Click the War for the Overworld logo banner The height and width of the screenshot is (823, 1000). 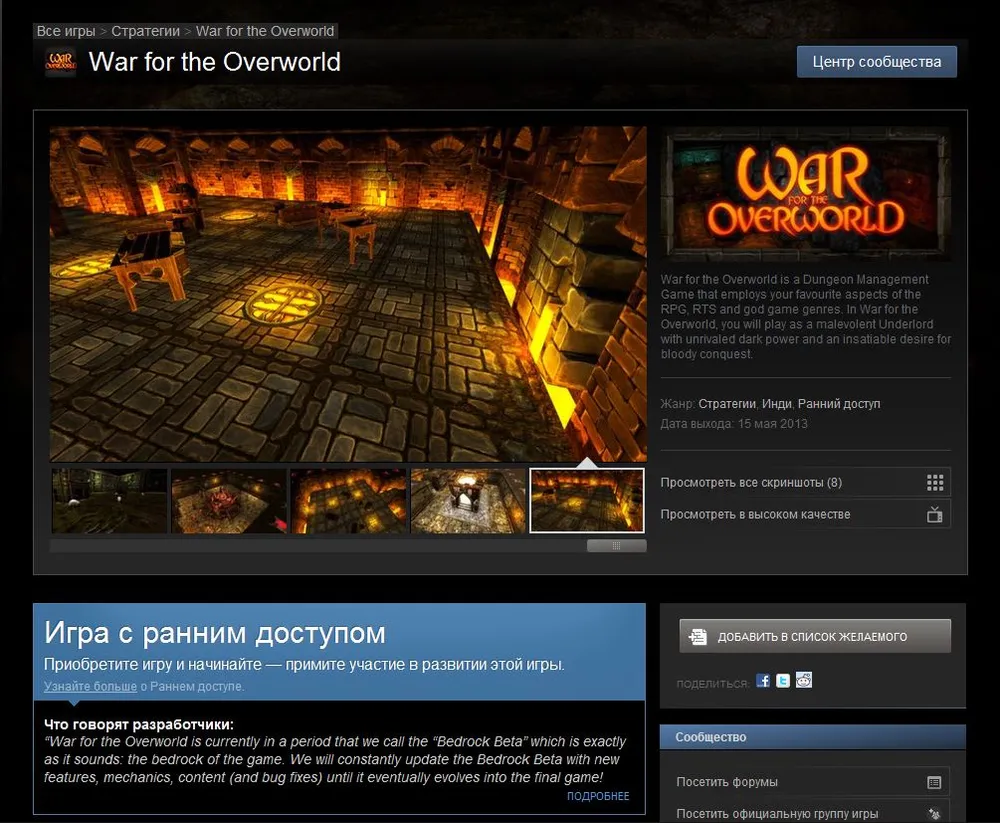click(x=805, y=192)
